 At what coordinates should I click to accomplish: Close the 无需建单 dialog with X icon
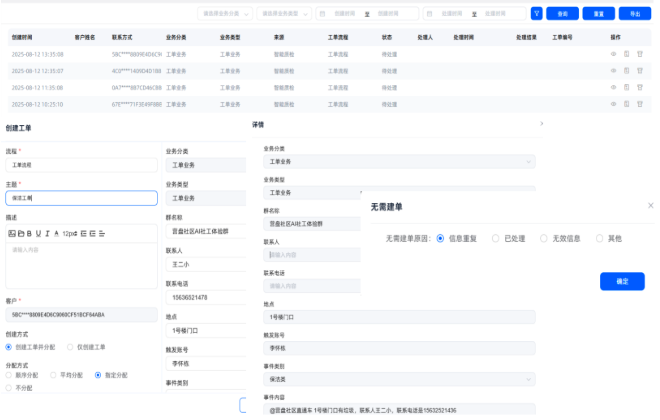pyautogui.click(x=650, y=205)
